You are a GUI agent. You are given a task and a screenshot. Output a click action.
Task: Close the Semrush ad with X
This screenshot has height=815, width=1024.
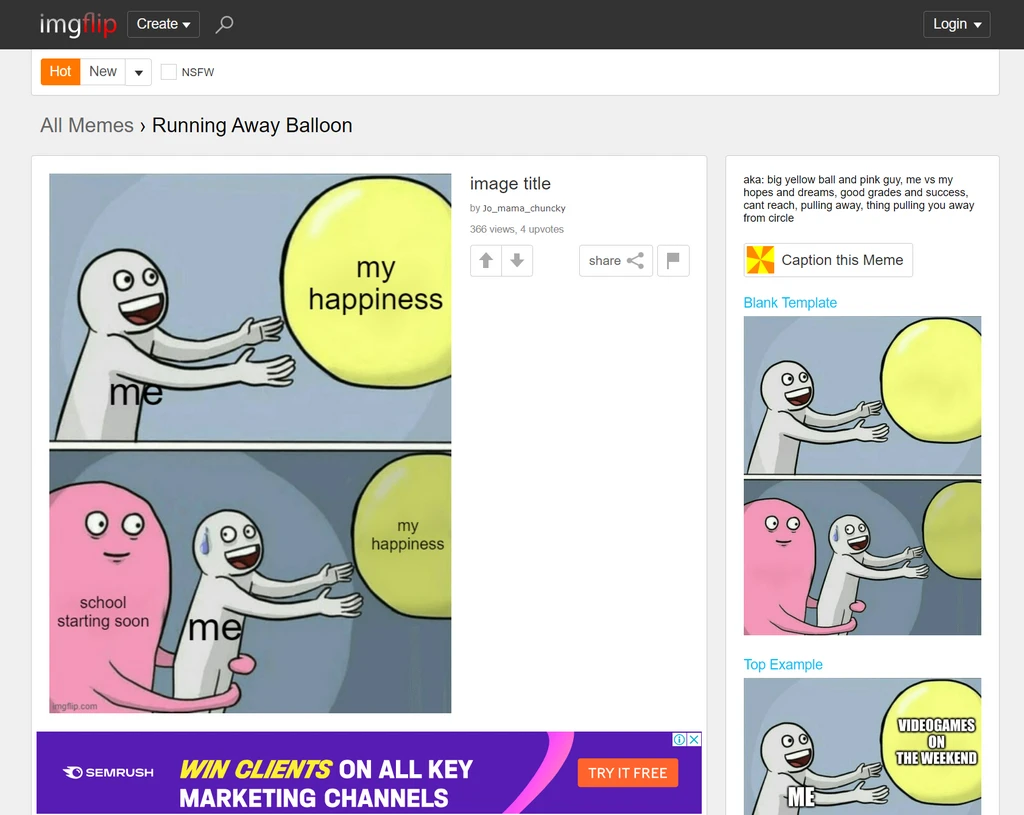point(694,740)
